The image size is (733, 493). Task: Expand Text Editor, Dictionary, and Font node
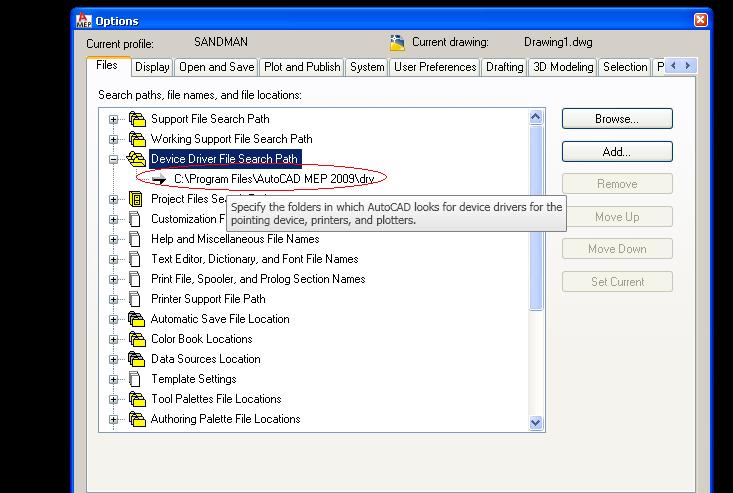click(113, 259)
